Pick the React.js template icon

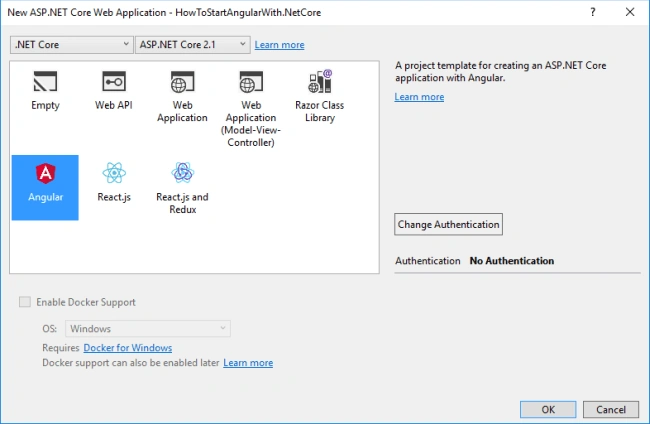point(114,173)
